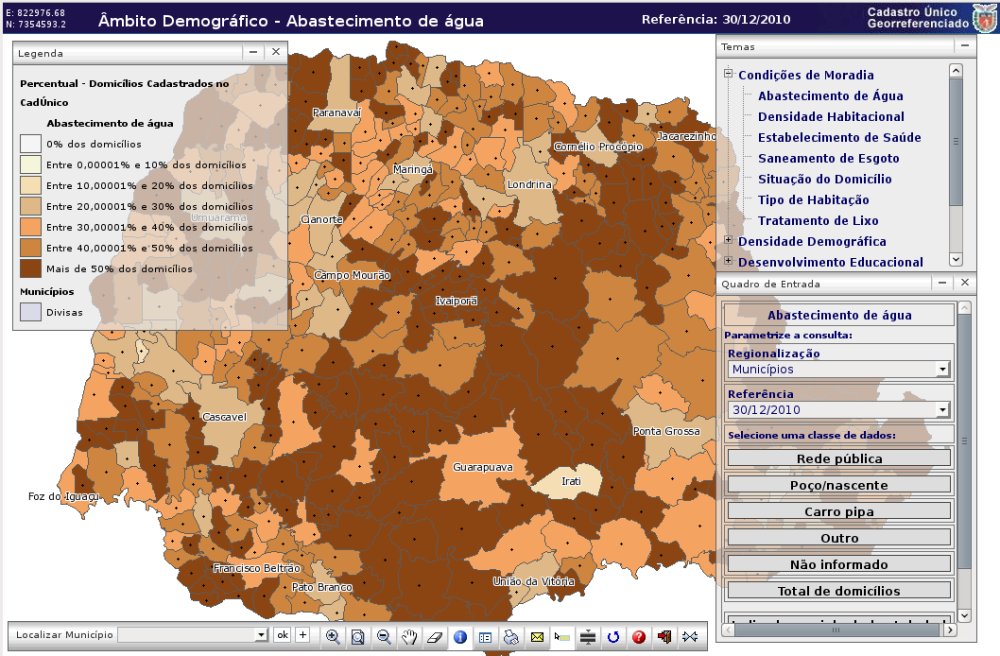Click the blue refresh arrow icon
Screen dimensions: 1000x656
pyautogui.click(x=614, y=636)
